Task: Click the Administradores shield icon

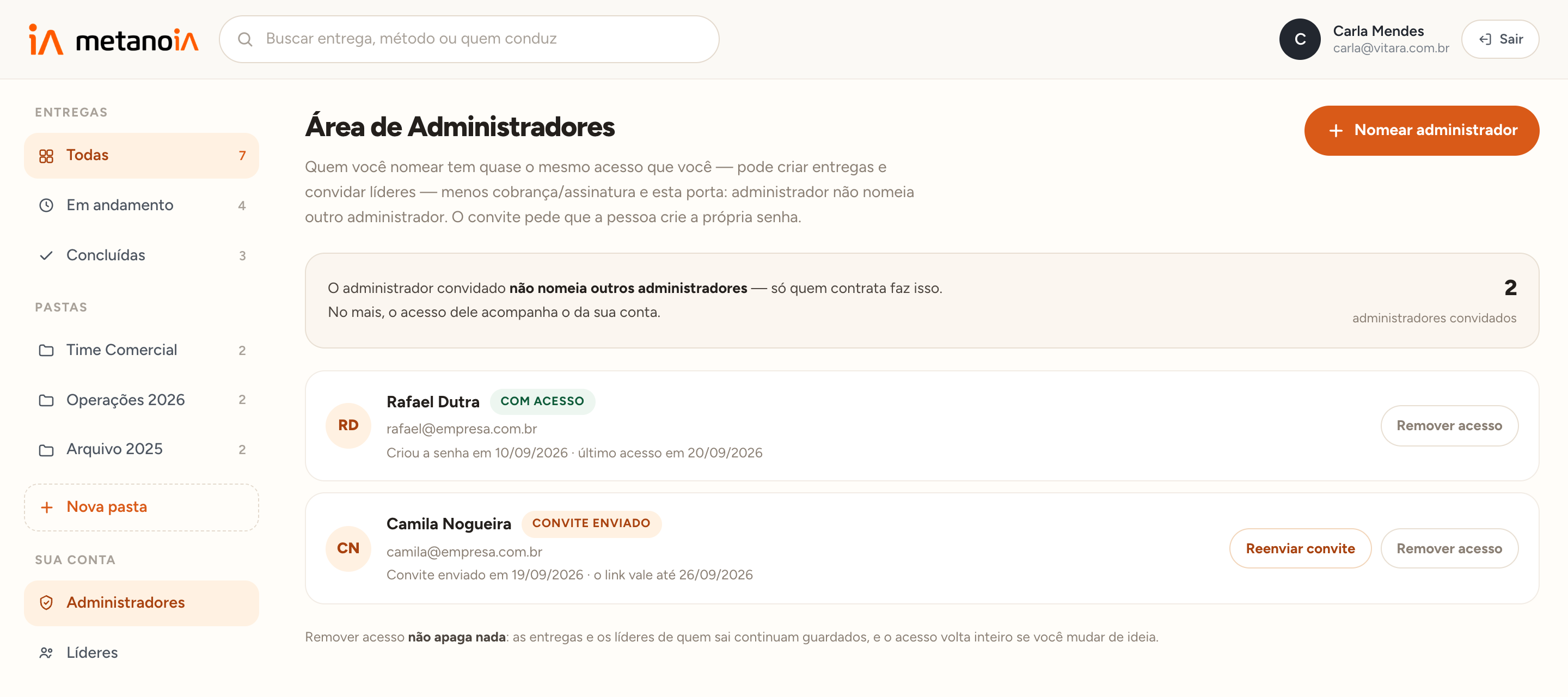Action: click(x=46, y=603)
